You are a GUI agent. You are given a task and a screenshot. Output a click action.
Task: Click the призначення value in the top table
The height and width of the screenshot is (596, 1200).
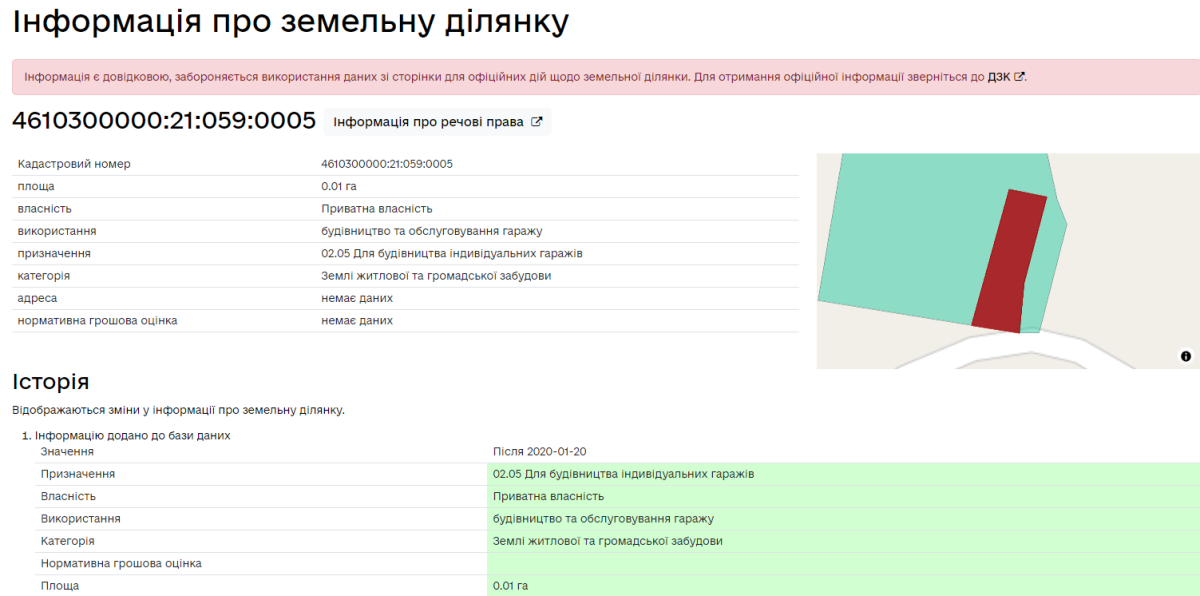pyautogui.click(x=451, y=254)
